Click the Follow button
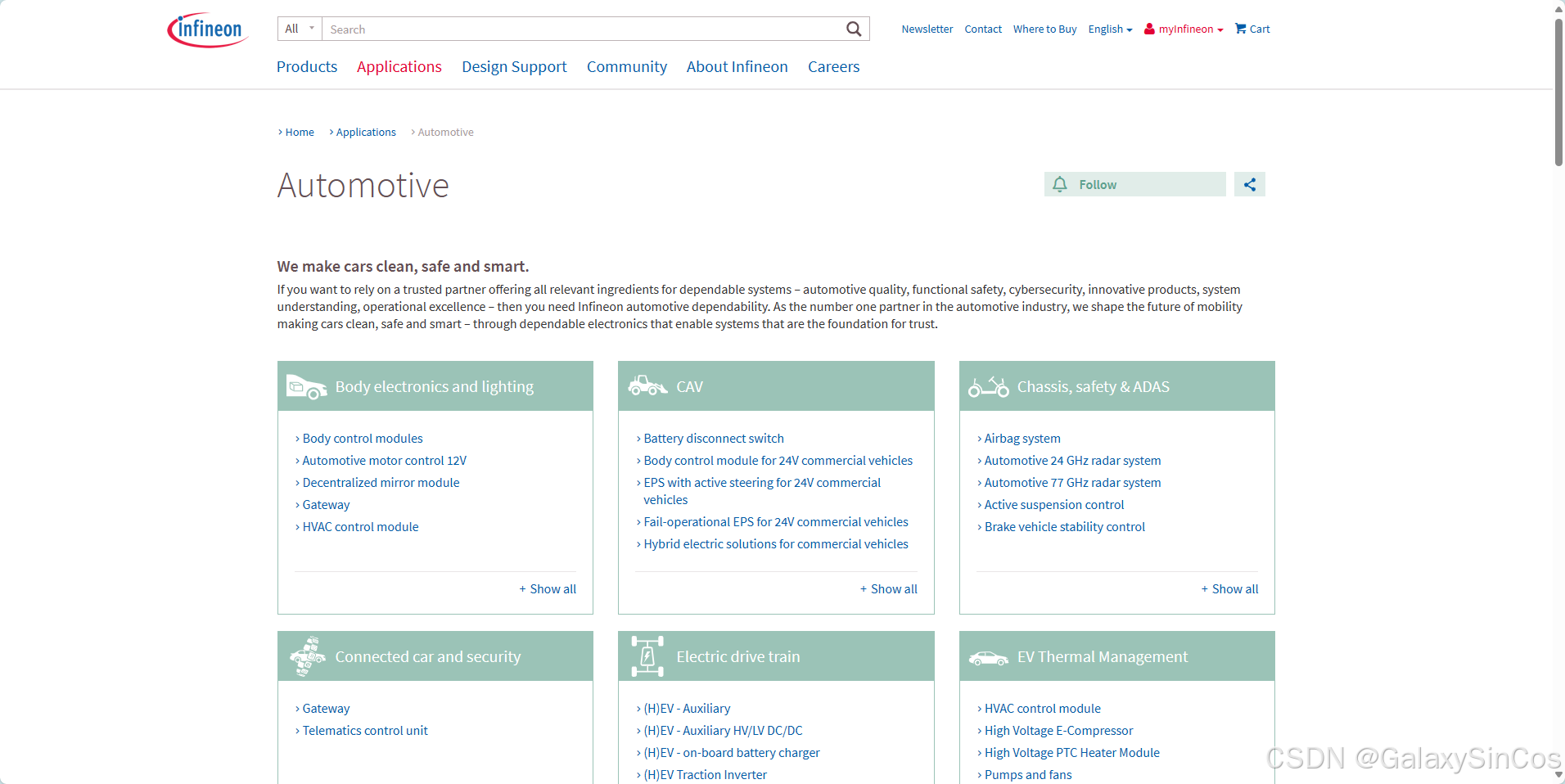This screenshot has height=784, width=1565. pyautogui.click(x=1135, y=184)
